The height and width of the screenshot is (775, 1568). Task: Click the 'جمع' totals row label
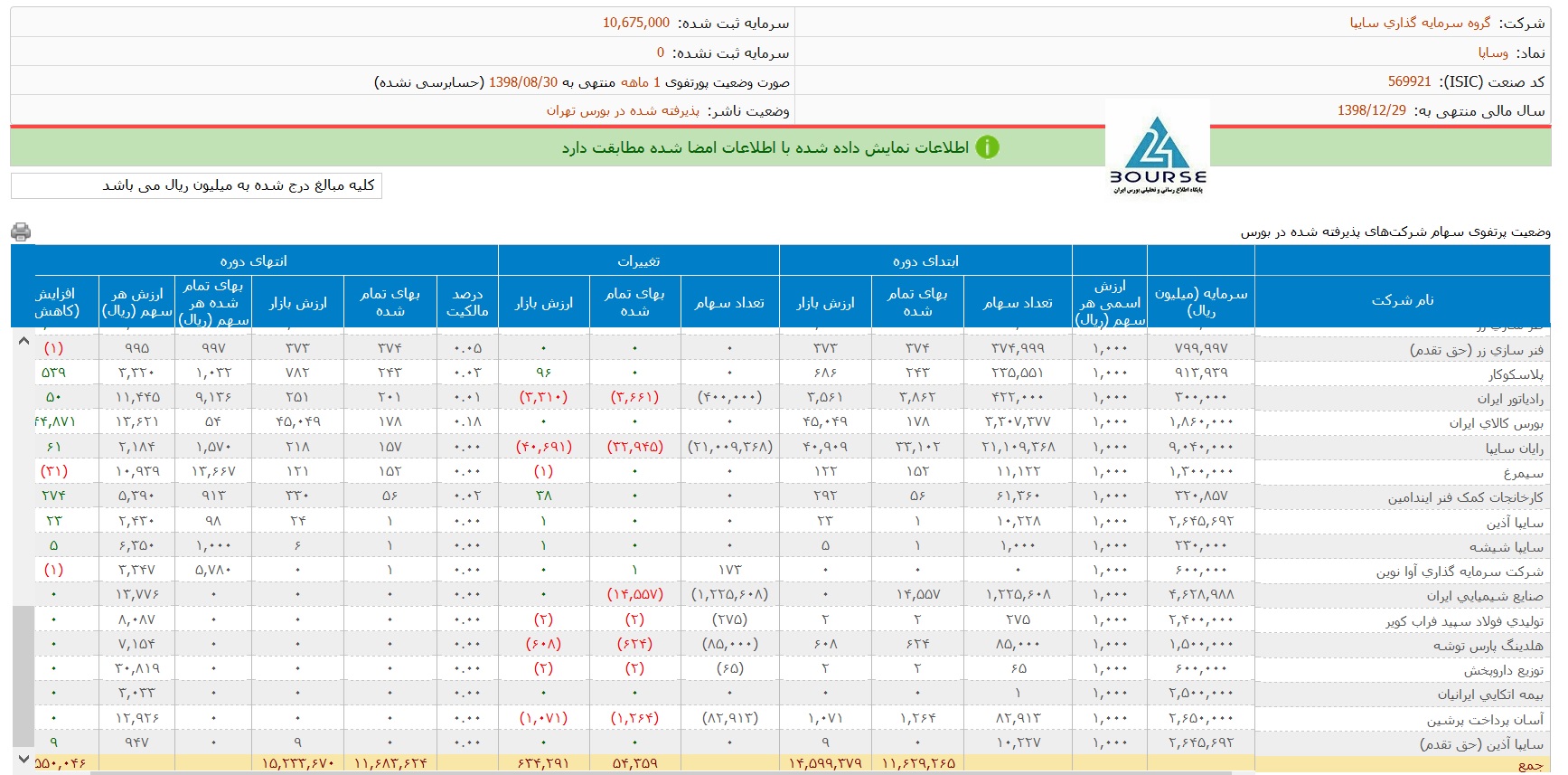pos(1530,765)
